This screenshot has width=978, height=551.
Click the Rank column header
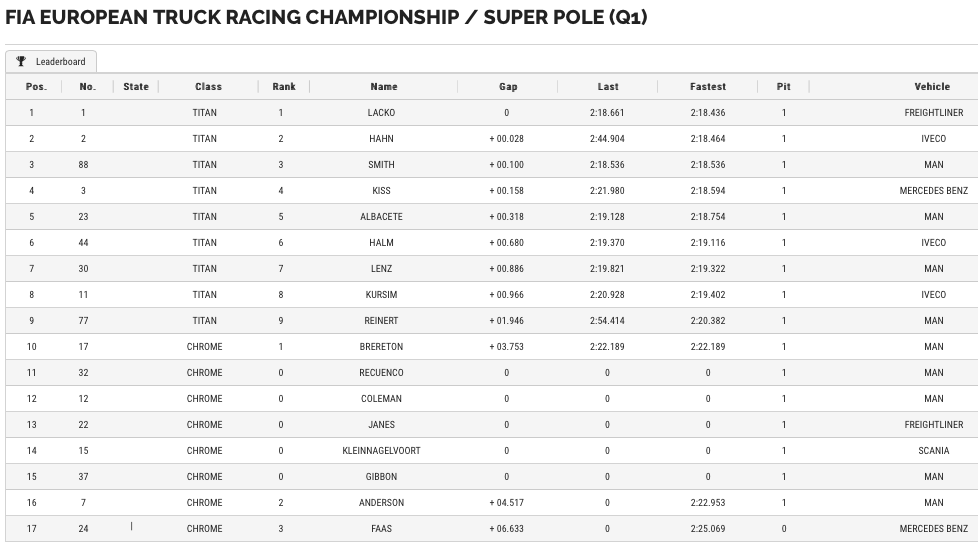(x=284, y=87)
